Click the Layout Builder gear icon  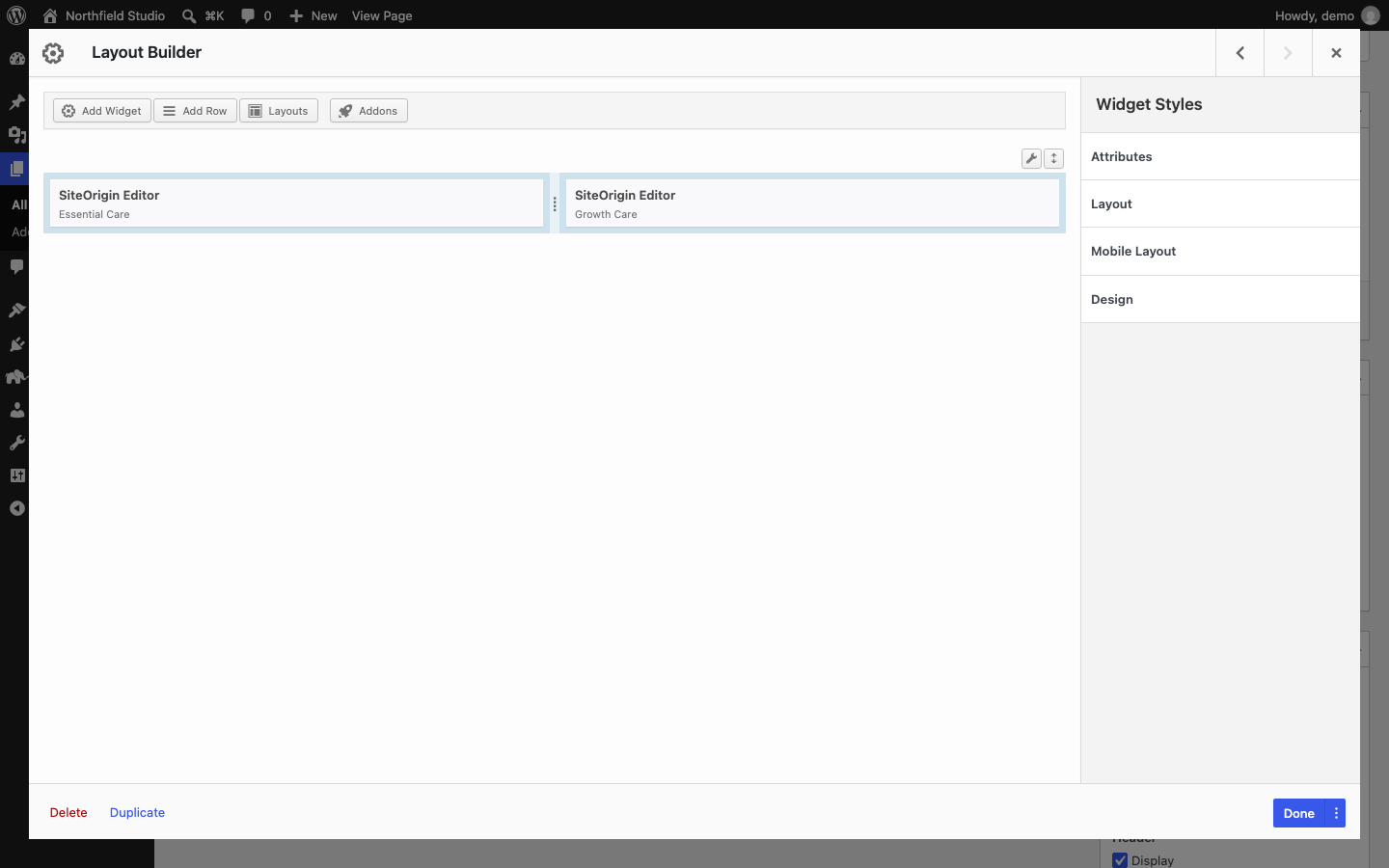tap(53, 53)
